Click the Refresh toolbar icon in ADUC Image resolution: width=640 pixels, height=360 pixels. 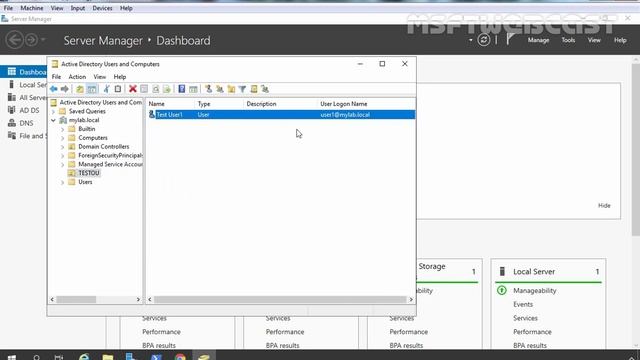(x=156, y=89)
